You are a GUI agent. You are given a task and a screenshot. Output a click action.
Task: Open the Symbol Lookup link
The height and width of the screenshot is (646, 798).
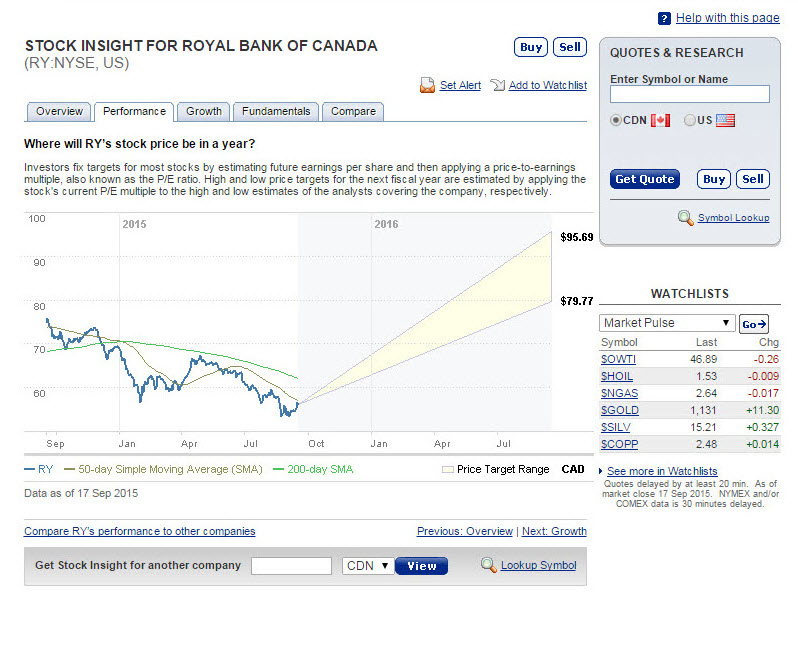[x=733, y=218]
